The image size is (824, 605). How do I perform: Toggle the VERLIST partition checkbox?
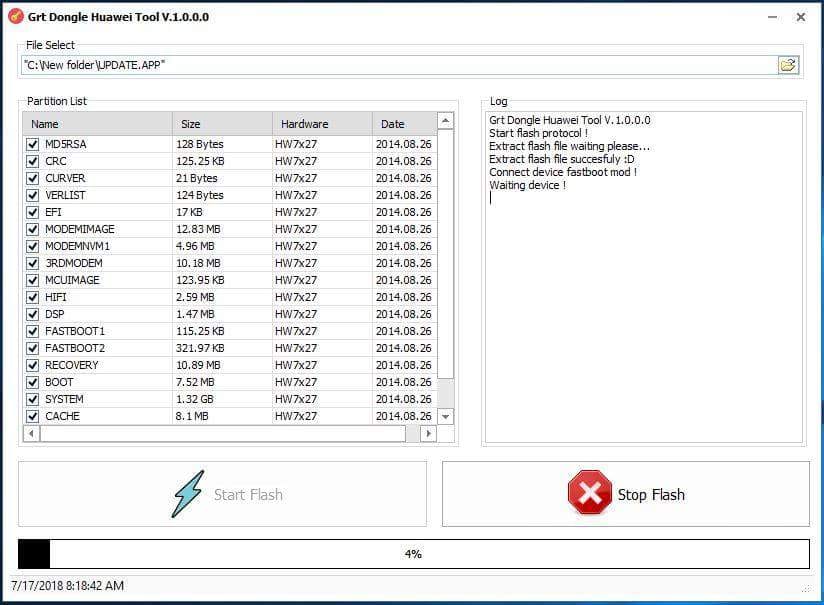pyautogui.click(x=33, y=195)
